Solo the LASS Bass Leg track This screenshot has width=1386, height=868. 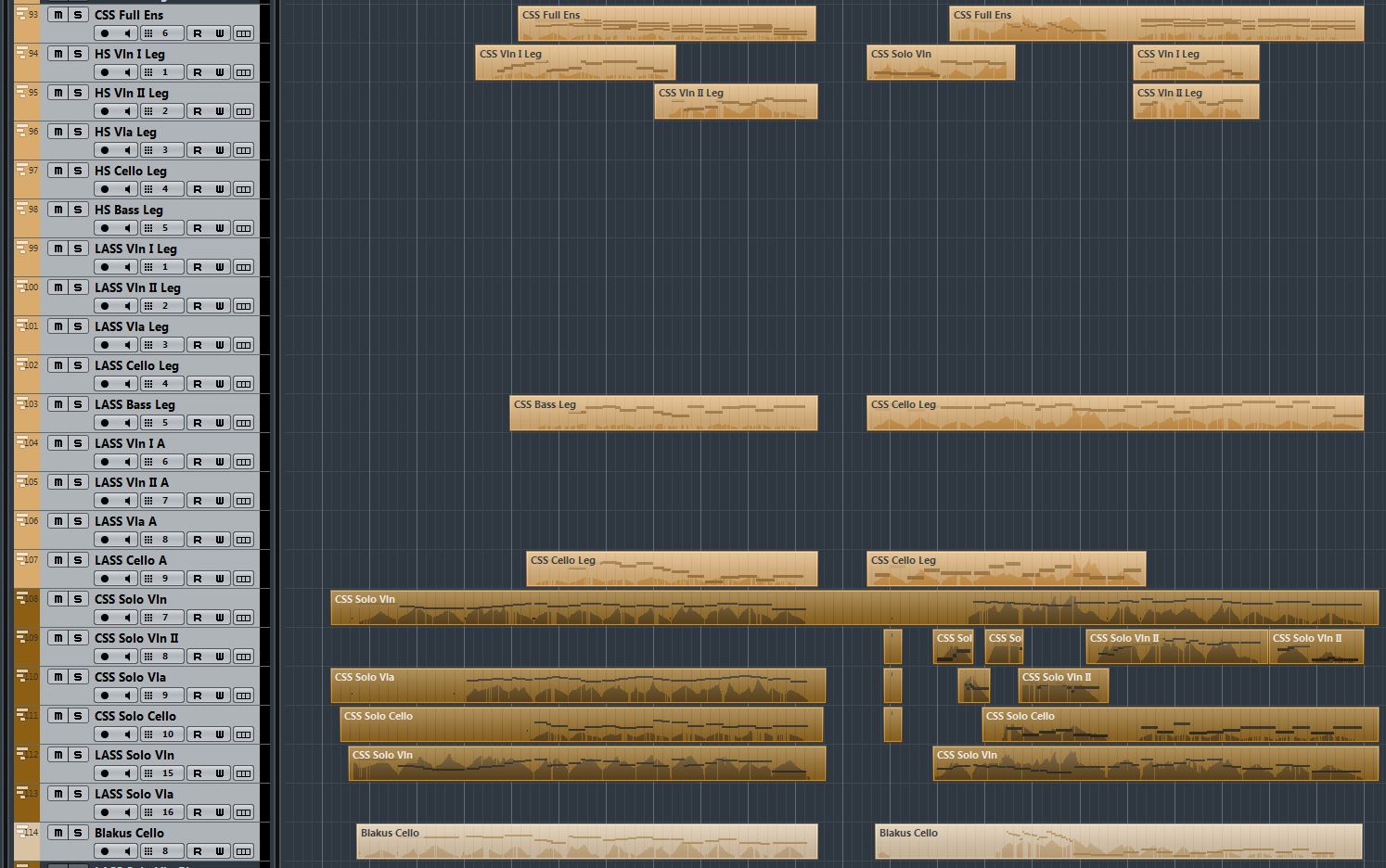click(79, 404)
